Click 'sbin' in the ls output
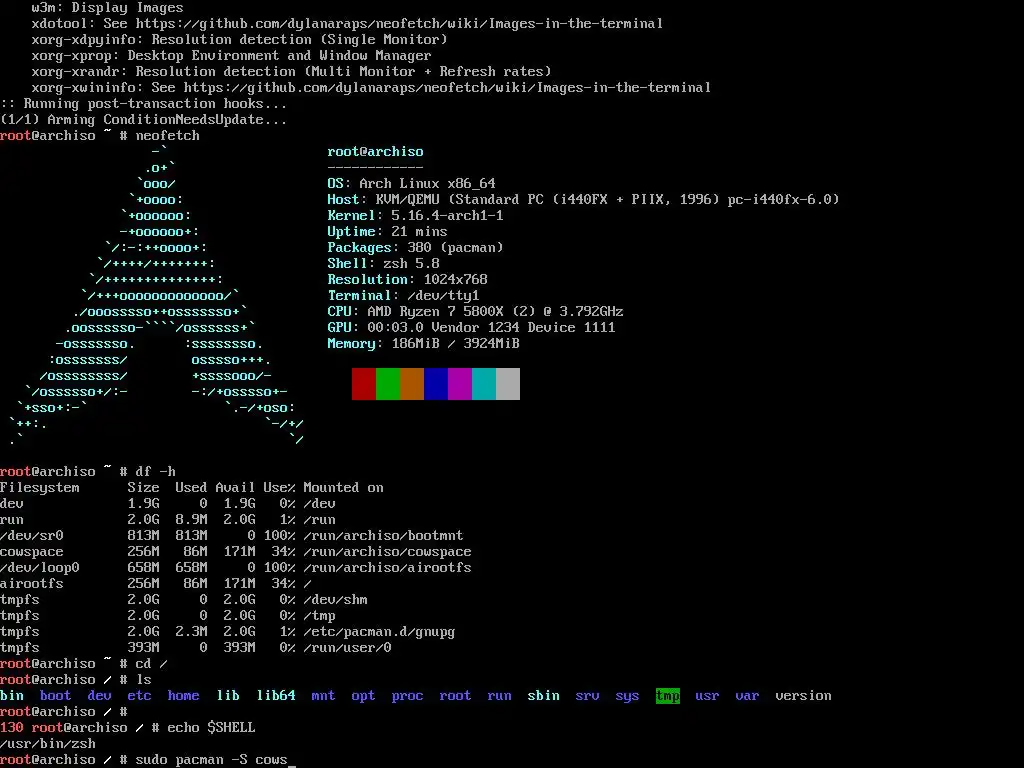The width and height of the screenshot is (1024, 768). point(543,696)
